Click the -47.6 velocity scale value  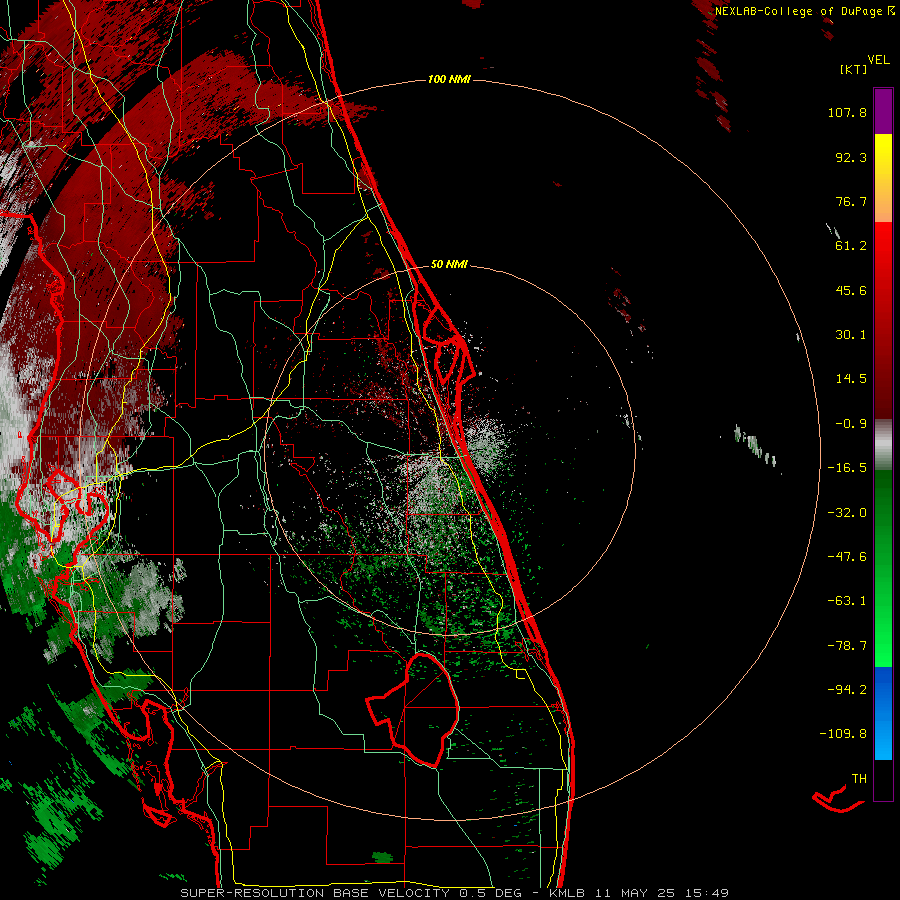pos(847,557)
